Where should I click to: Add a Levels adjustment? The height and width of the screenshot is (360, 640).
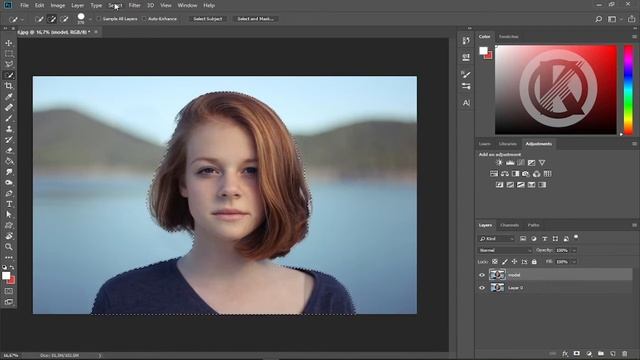510,162
